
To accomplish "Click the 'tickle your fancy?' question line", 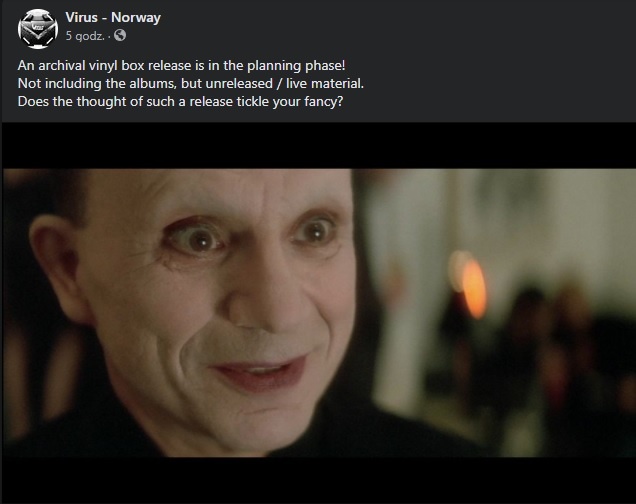I will pyautogui.click(x=180, y=101).
